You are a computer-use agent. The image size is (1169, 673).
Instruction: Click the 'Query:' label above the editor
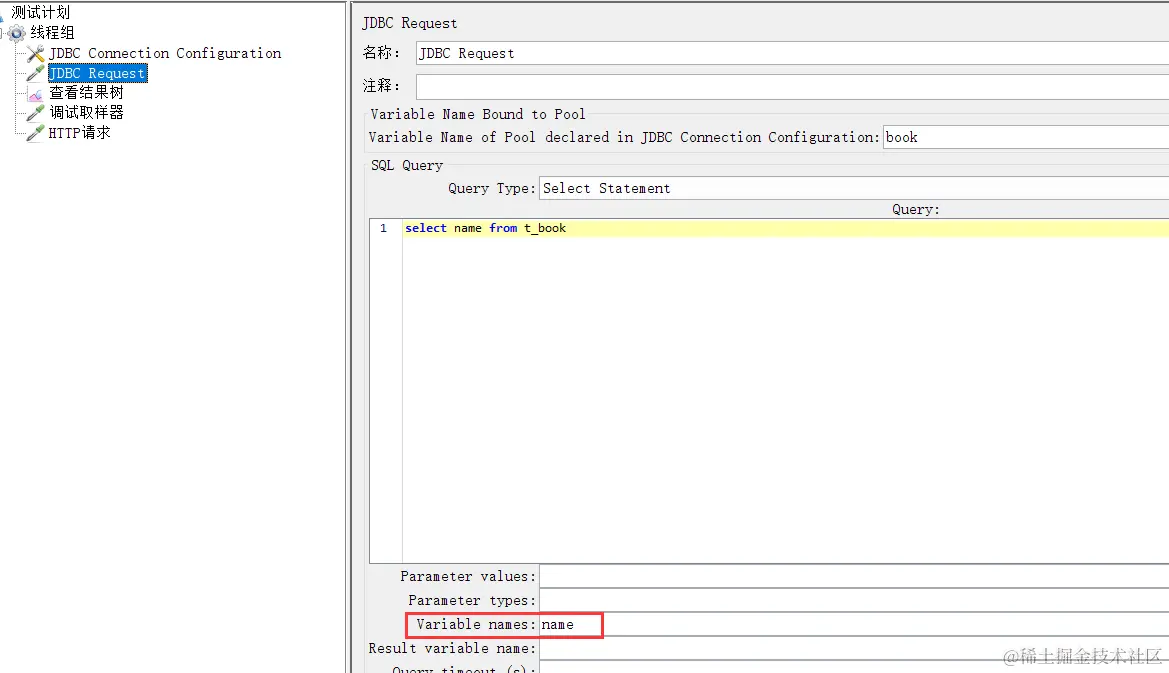tap(916, 209)
